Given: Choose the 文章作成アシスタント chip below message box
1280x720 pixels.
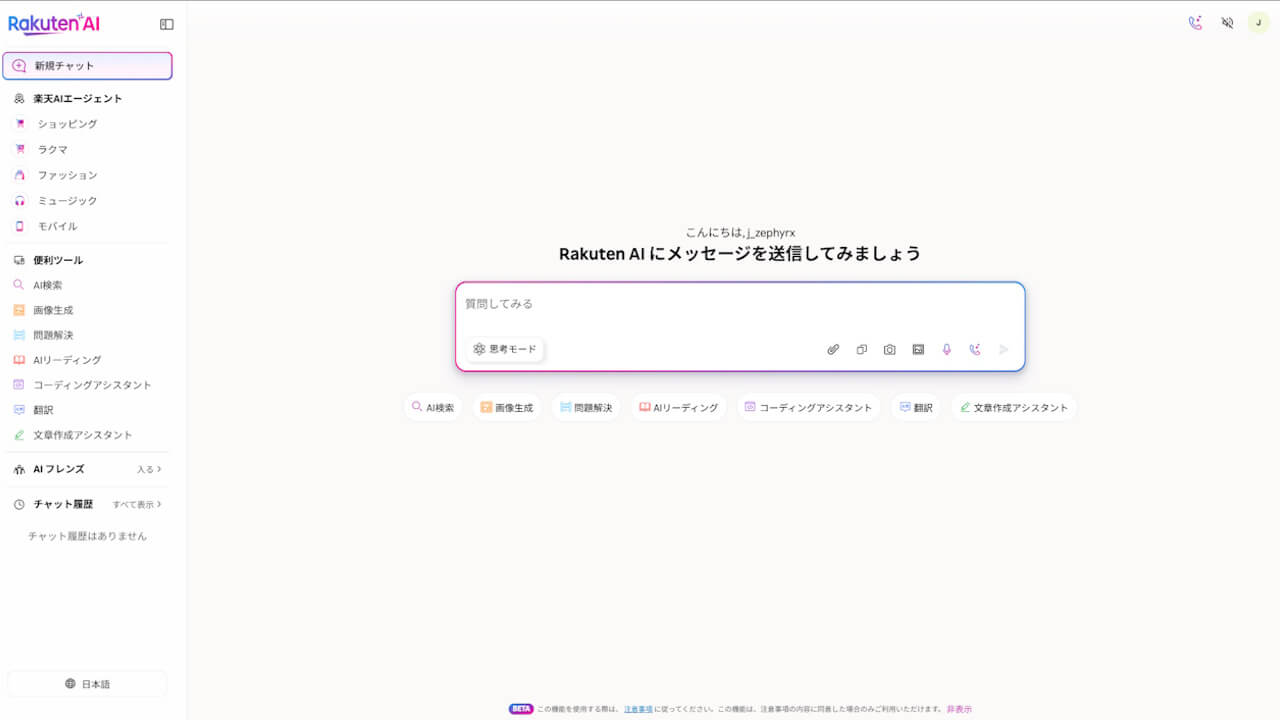Looking at the screenshot, I should click(1014, 408).
